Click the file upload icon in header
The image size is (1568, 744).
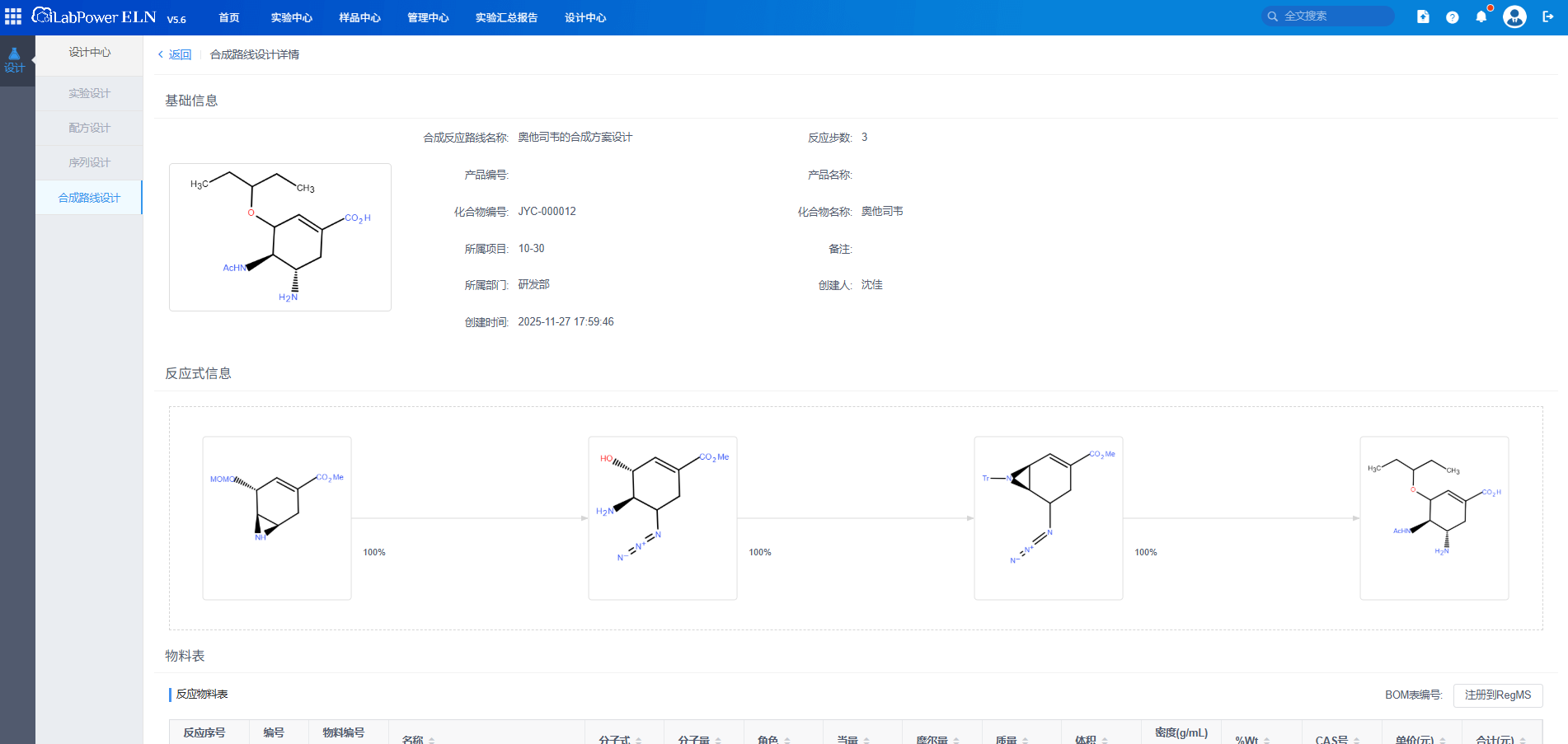click(1423, 16)
